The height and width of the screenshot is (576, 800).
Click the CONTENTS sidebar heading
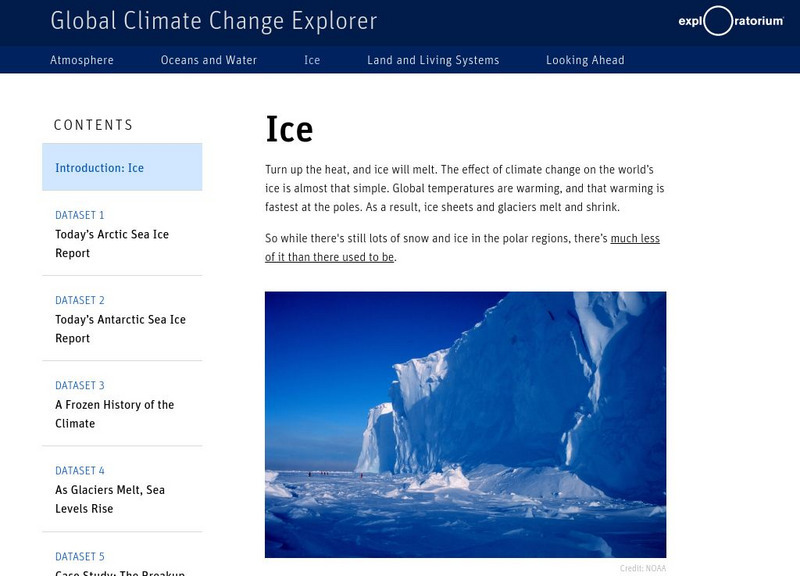93,126
